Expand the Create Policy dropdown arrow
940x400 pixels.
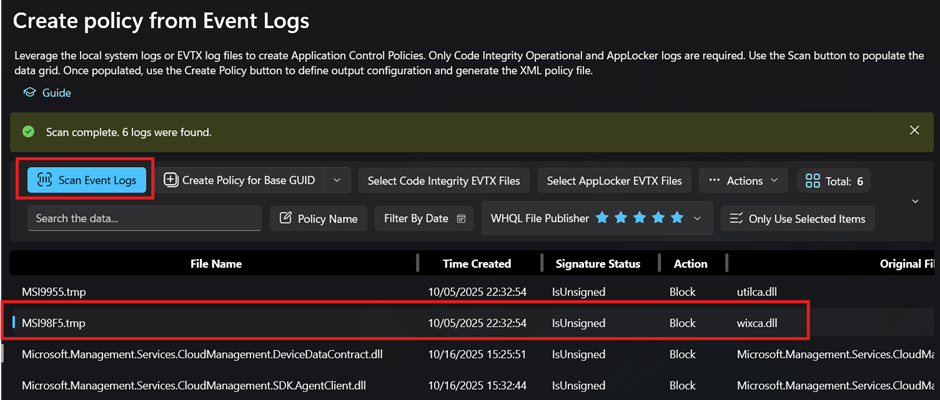point(337,180)
